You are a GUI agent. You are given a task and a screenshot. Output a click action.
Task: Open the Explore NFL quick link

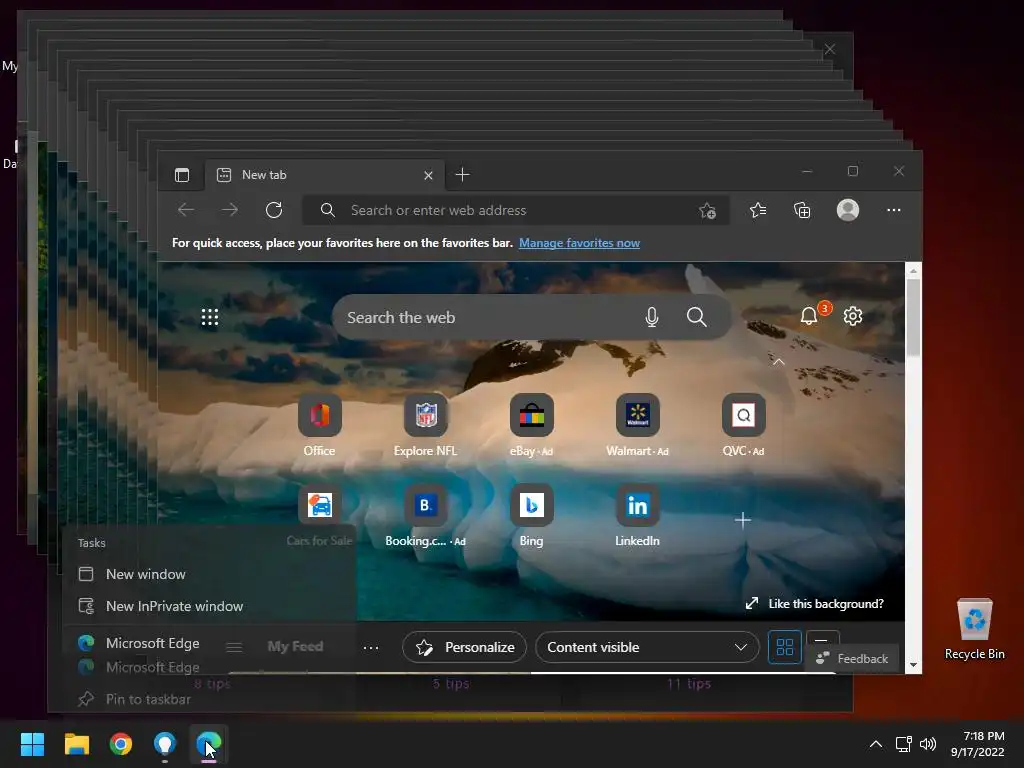425,425
